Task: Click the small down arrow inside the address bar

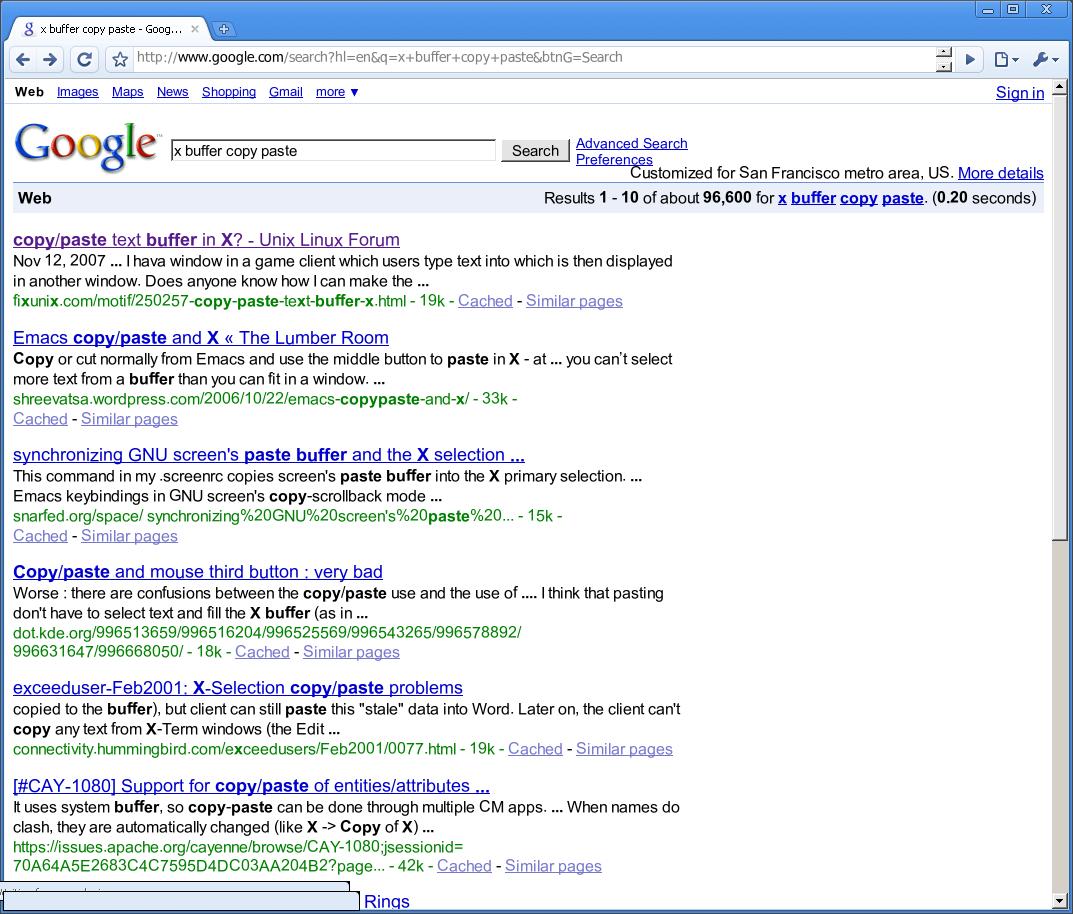Action: tap(944, 66)
